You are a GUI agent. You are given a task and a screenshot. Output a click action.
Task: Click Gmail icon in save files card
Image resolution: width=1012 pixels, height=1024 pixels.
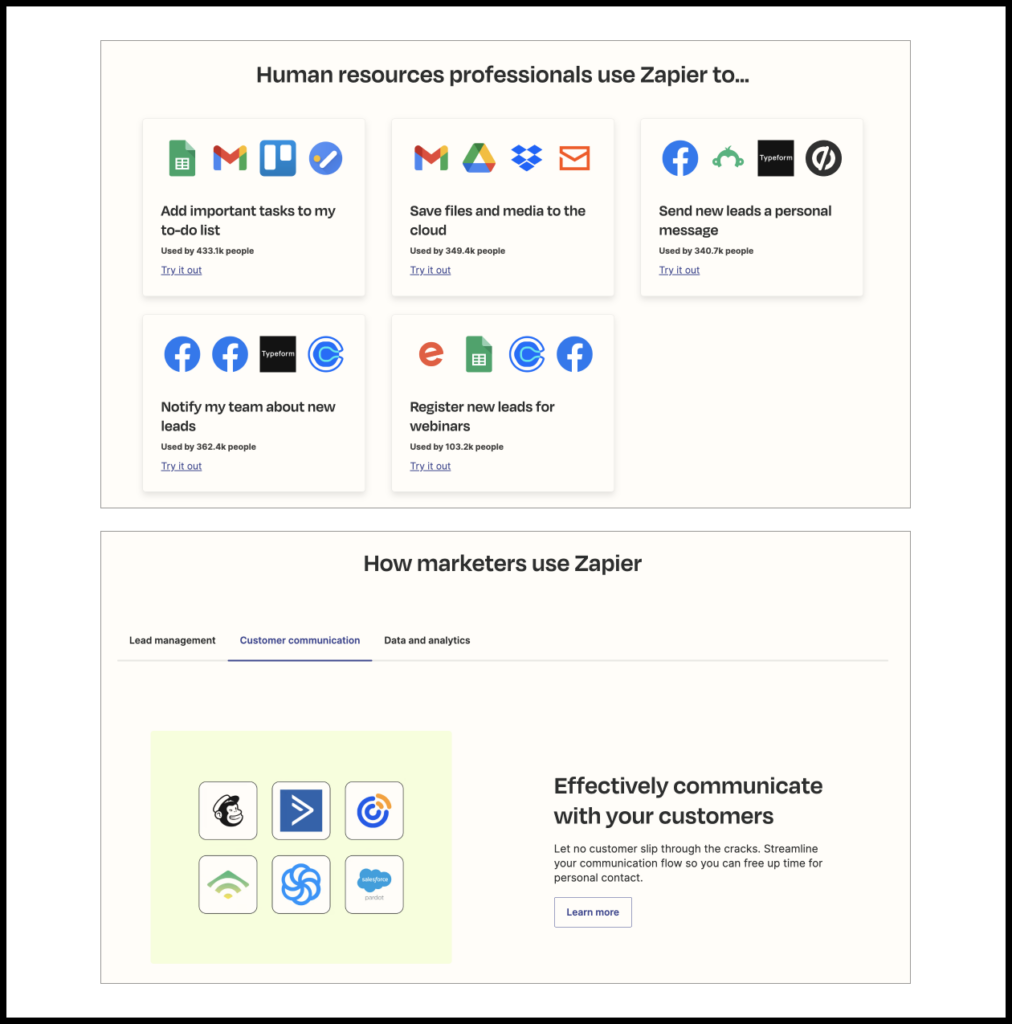pos(431,158)
